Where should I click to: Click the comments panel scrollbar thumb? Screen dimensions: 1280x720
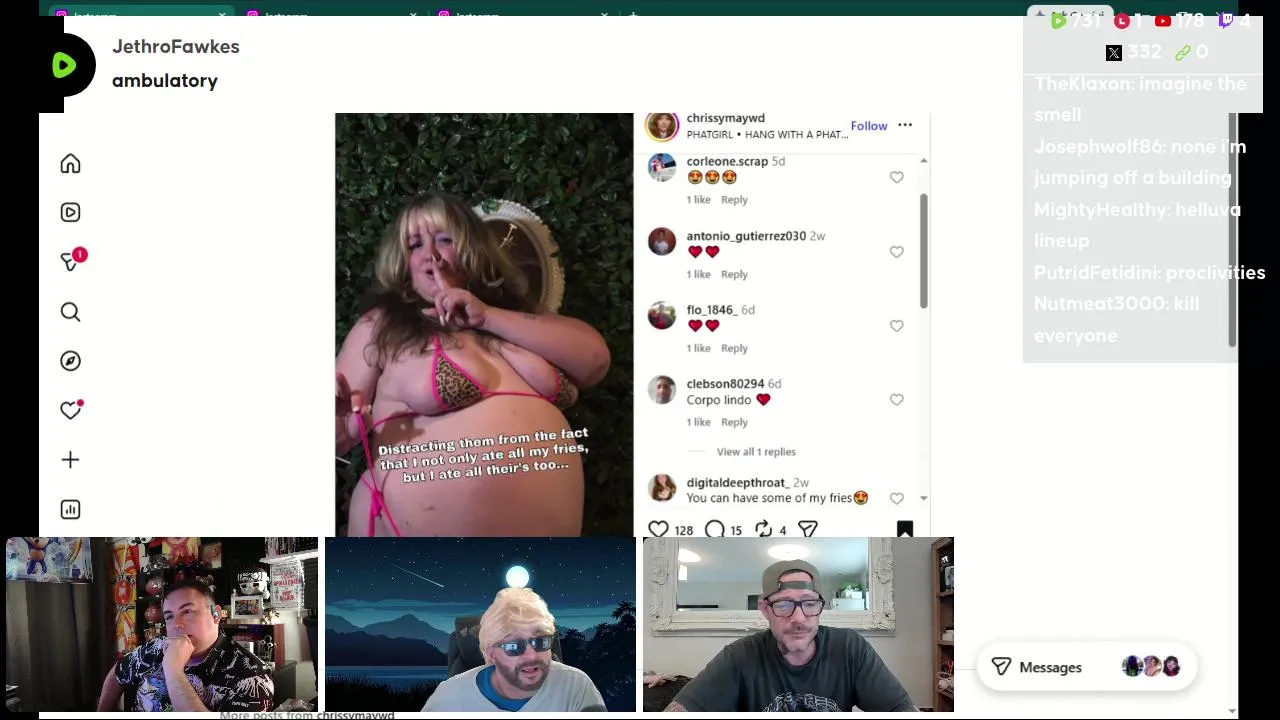tap(923, 250)
